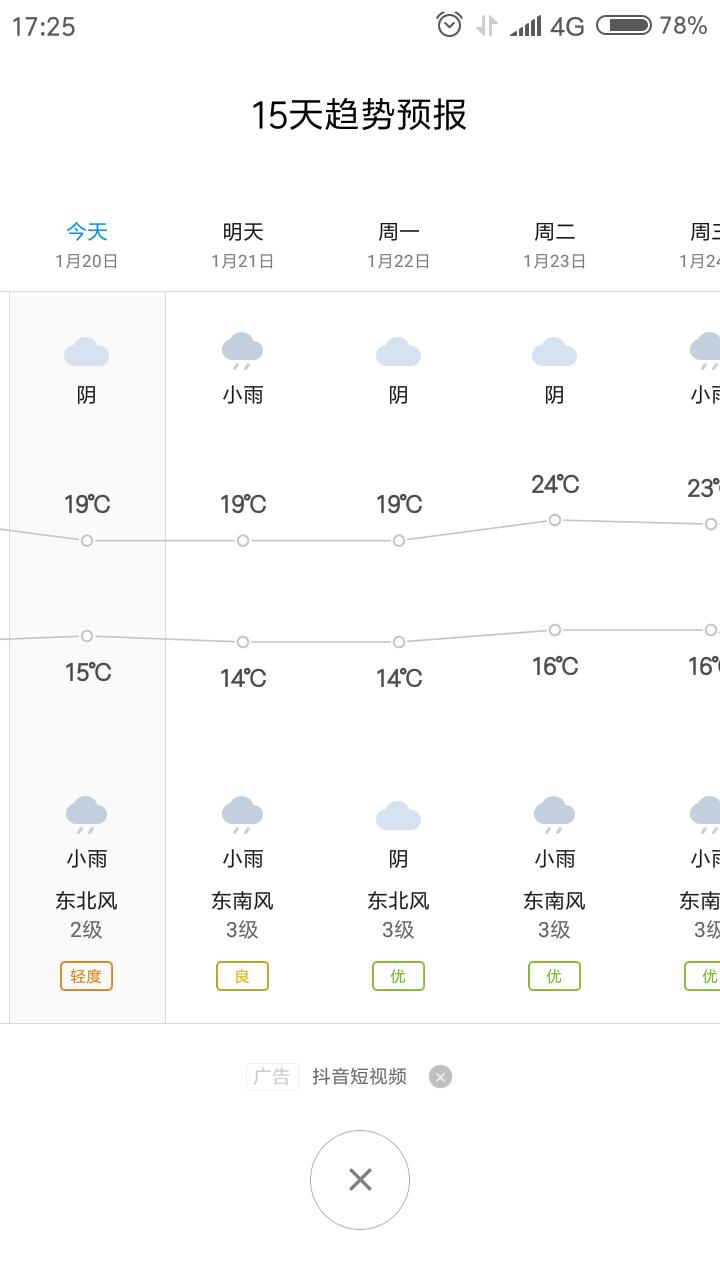Tap Monday's nighttime overcast cloud icon
The height and width of the screenshot is (1280, 720).
[x=398, y=815]
